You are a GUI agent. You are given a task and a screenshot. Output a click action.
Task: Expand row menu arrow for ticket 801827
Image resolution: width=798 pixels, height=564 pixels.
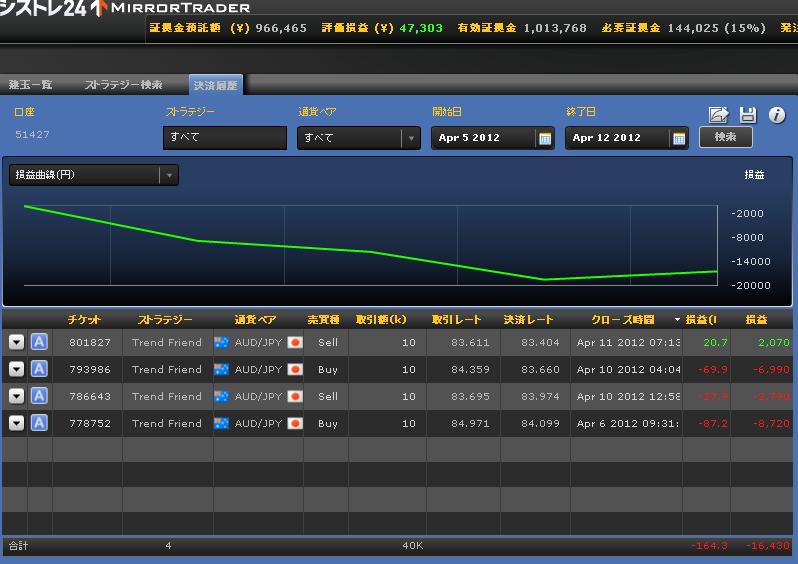[x=16, y=342]
